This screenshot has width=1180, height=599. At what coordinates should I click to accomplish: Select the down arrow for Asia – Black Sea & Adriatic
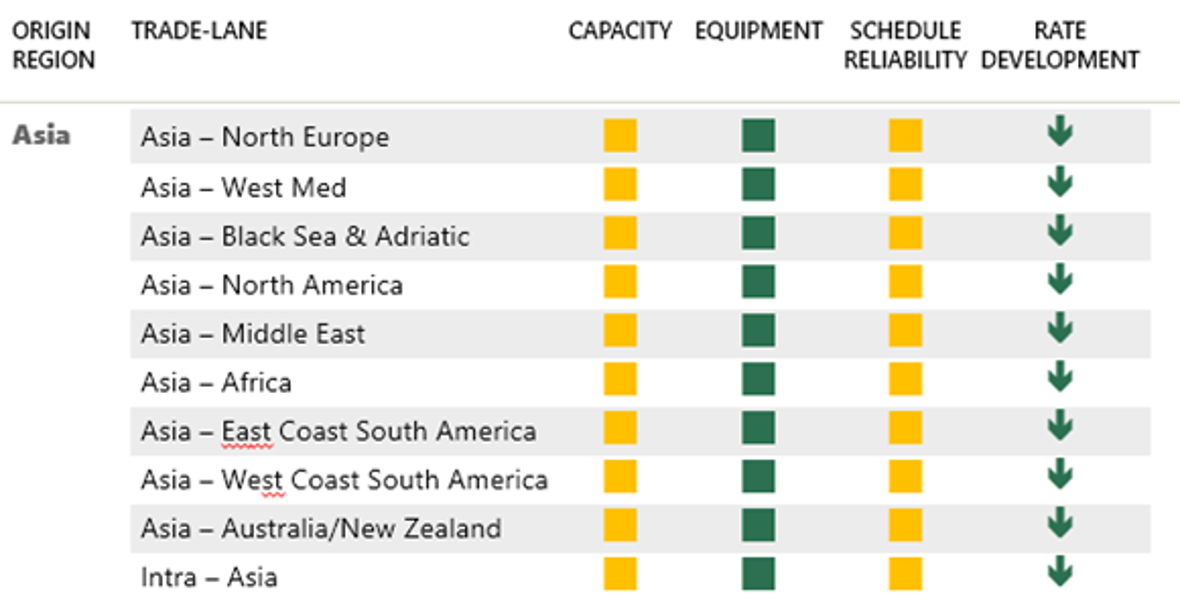point(1060,230)
